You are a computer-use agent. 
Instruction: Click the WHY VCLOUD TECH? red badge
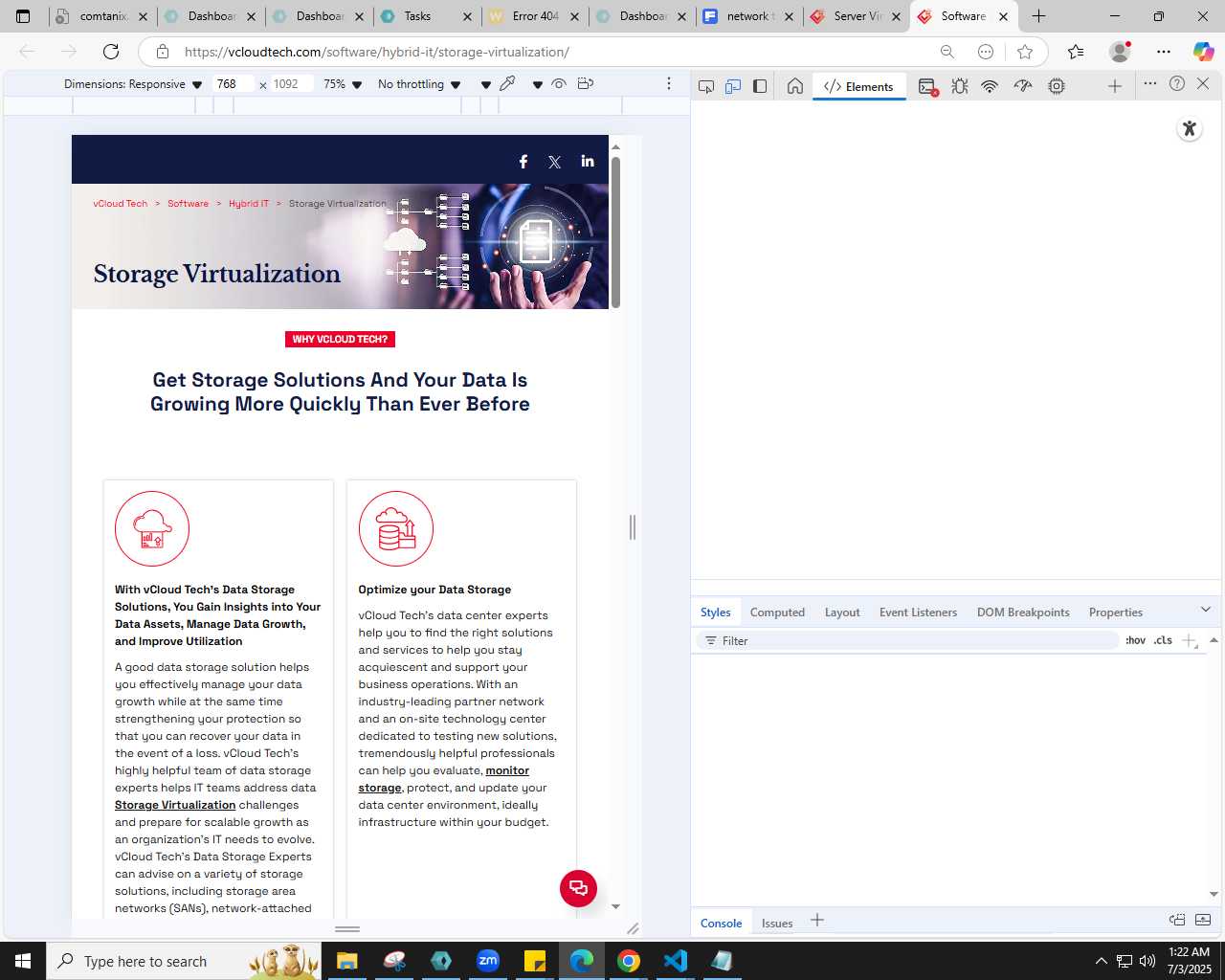(340, 339)
